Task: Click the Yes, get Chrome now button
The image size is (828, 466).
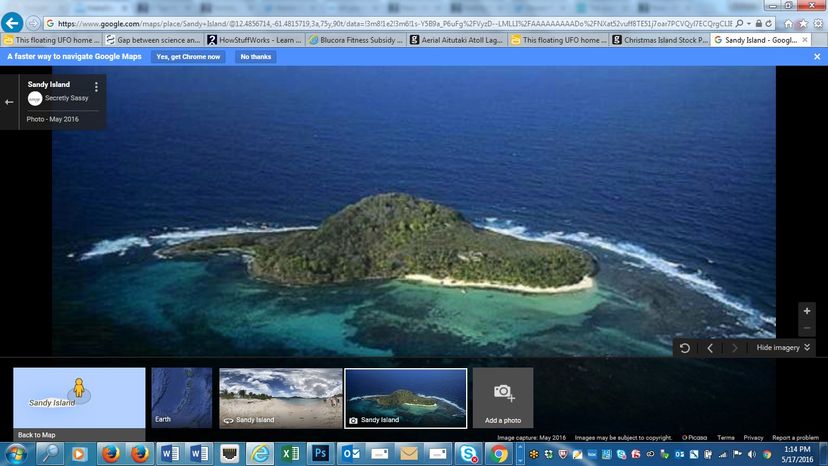Action: tap(188, 57)
